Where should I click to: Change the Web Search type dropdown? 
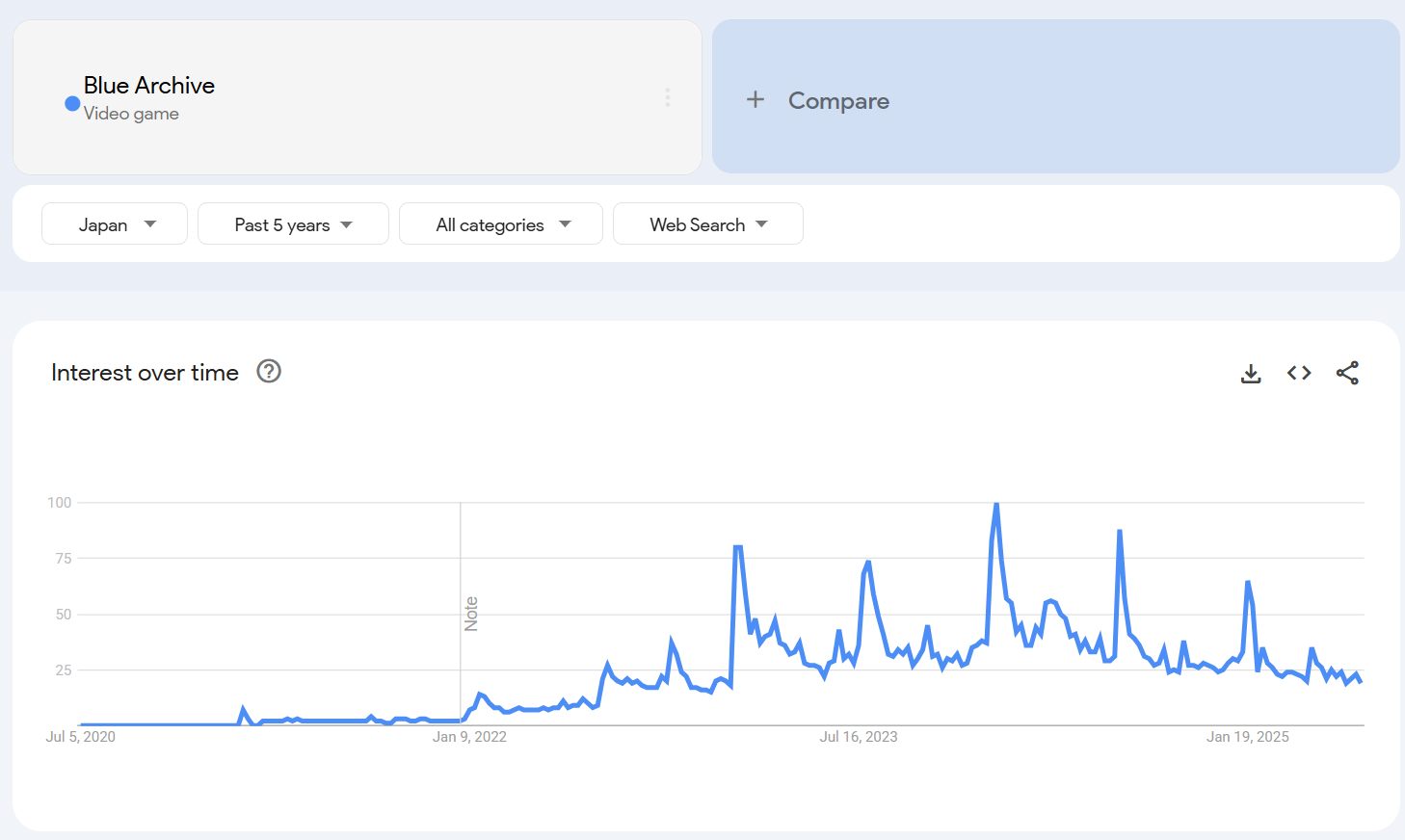click(x=708, y=224)
